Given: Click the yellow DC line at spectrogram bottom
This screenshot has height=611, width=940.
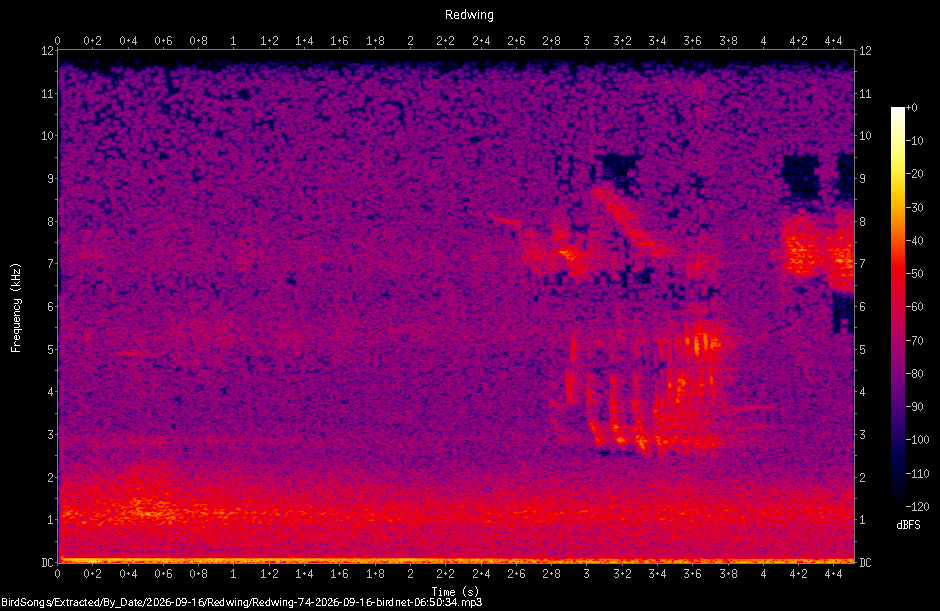Looking at the screenshot, I should [x=456, y=561].
